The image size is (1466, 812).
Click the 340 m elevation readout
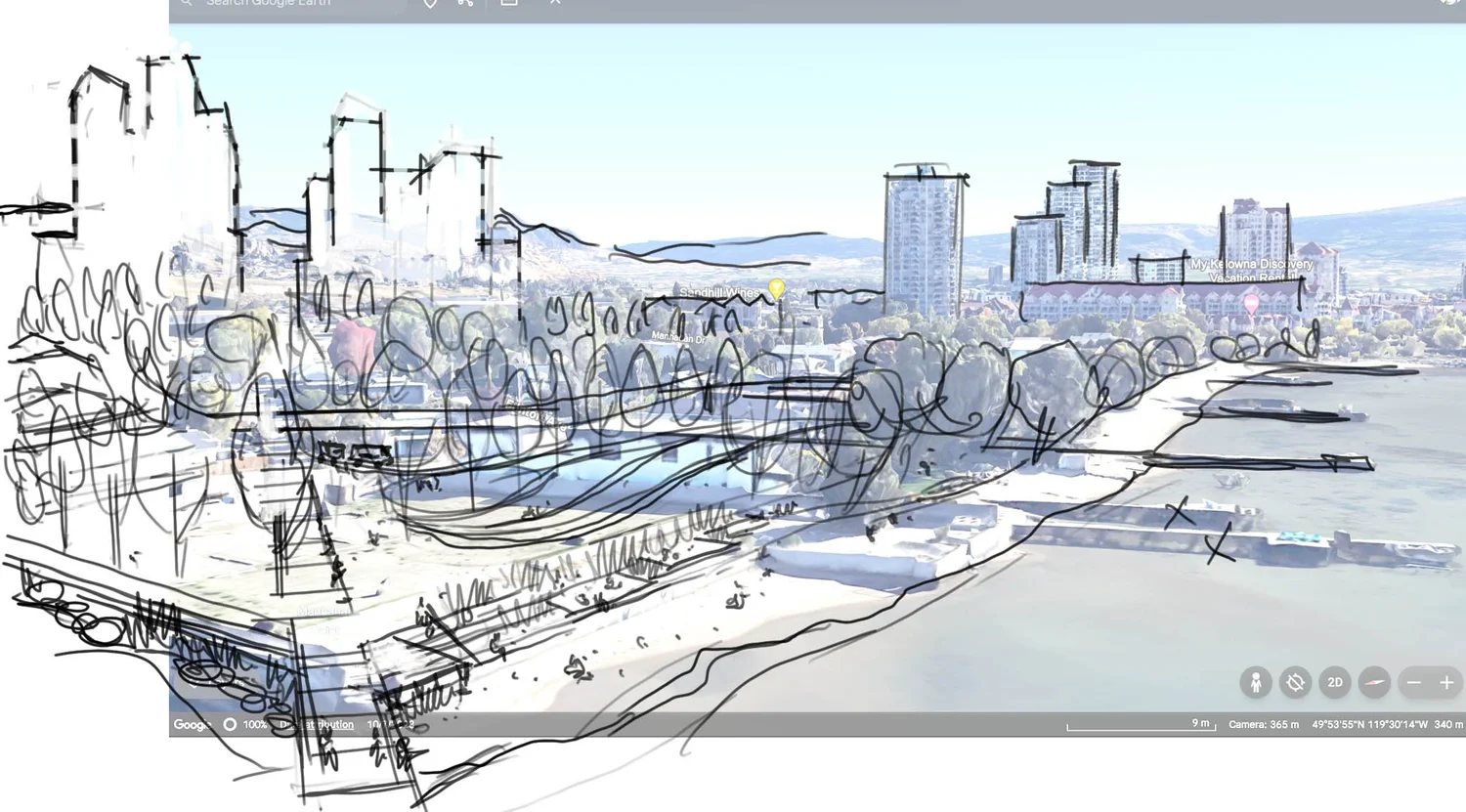[x=1448, y=724]
